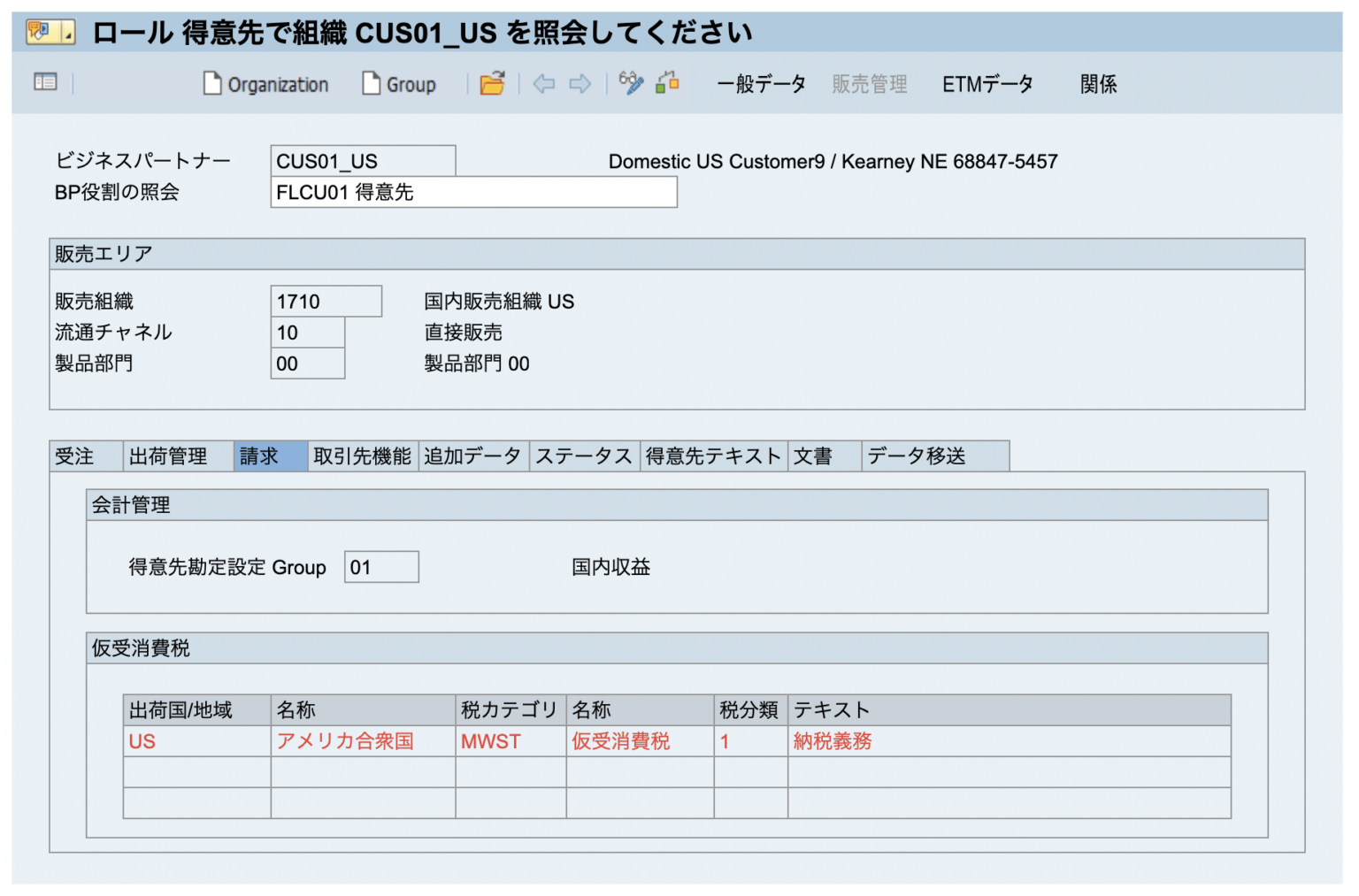Viewport: 1359px width, 896px height.
Task: Switch to the データ移送 tab
Action: point(917,456)
